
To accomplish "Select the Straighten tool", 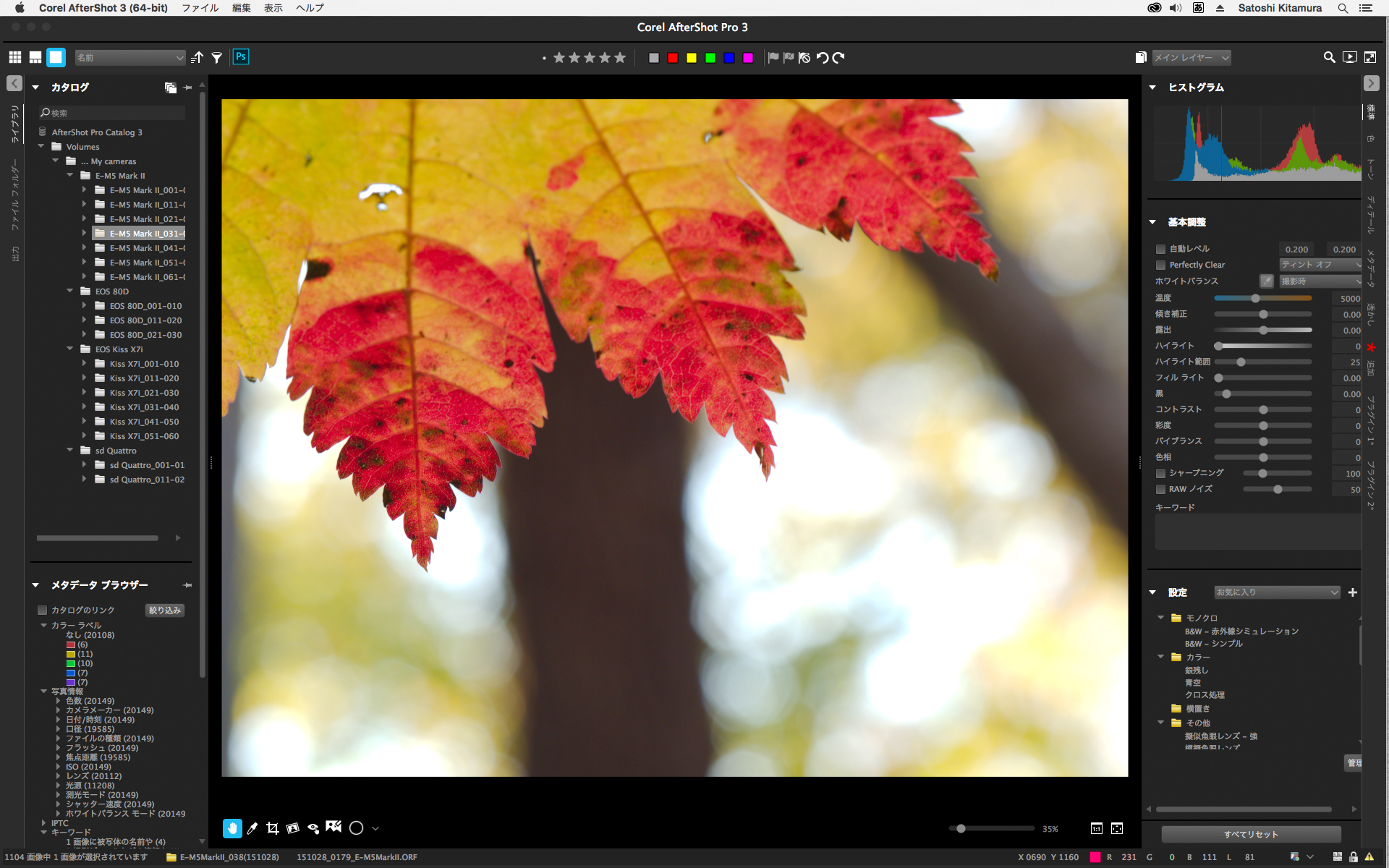I will (293, 828).
